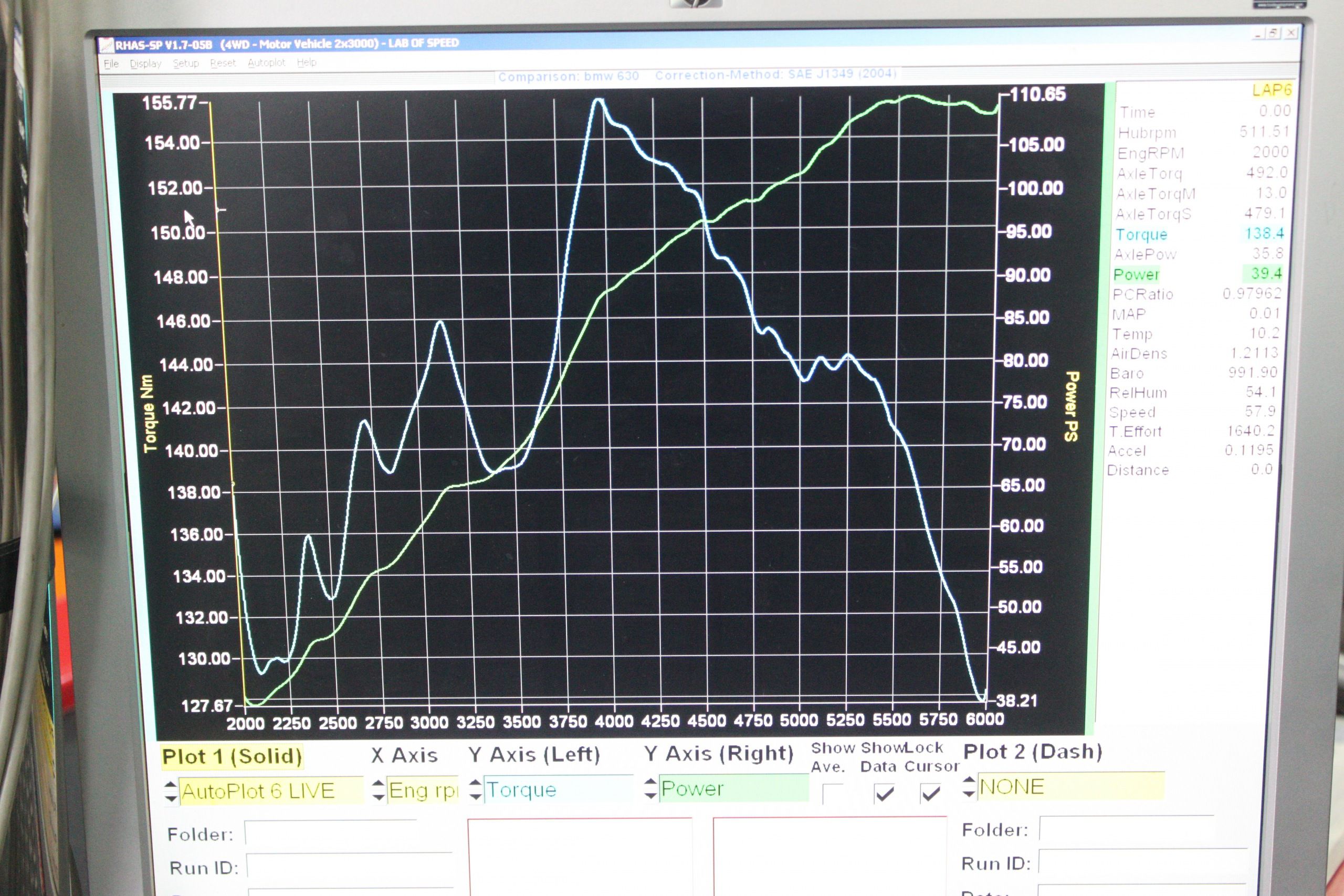The height and width of the screenshot is (896, 1344).
Task: Select the Torque Y Axis Left field
Action: pos(558,789)
